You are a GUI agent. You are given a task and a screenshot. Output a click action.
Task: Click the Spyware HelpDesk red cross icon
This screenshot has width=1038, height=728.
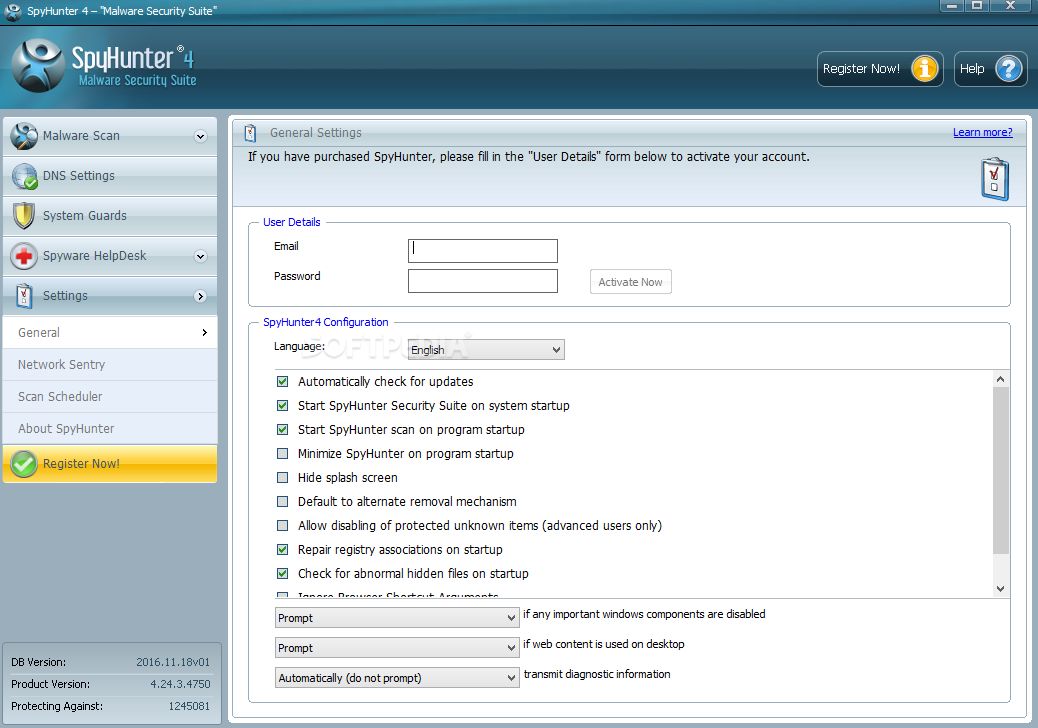click(24, 256)
